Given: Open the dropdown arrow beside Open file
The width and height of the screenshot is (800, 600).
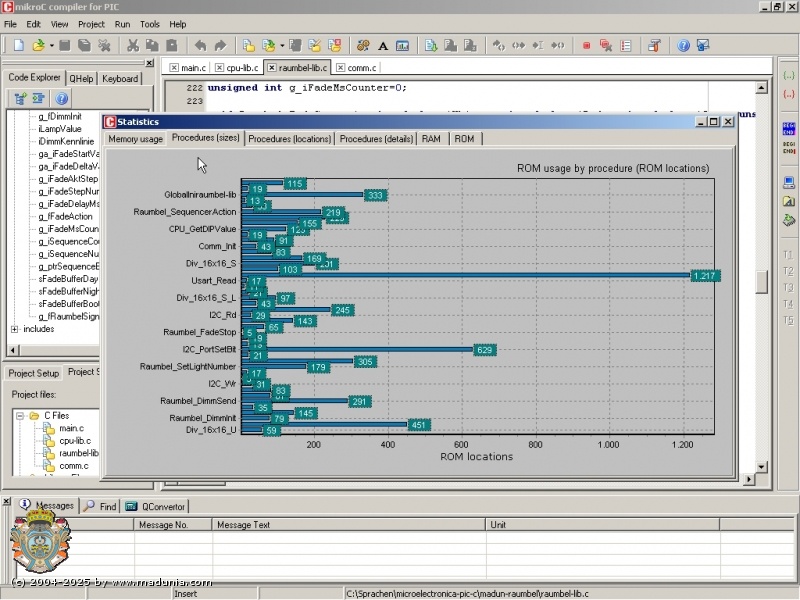Looking at the screenshot, I should tap(52, 46).
